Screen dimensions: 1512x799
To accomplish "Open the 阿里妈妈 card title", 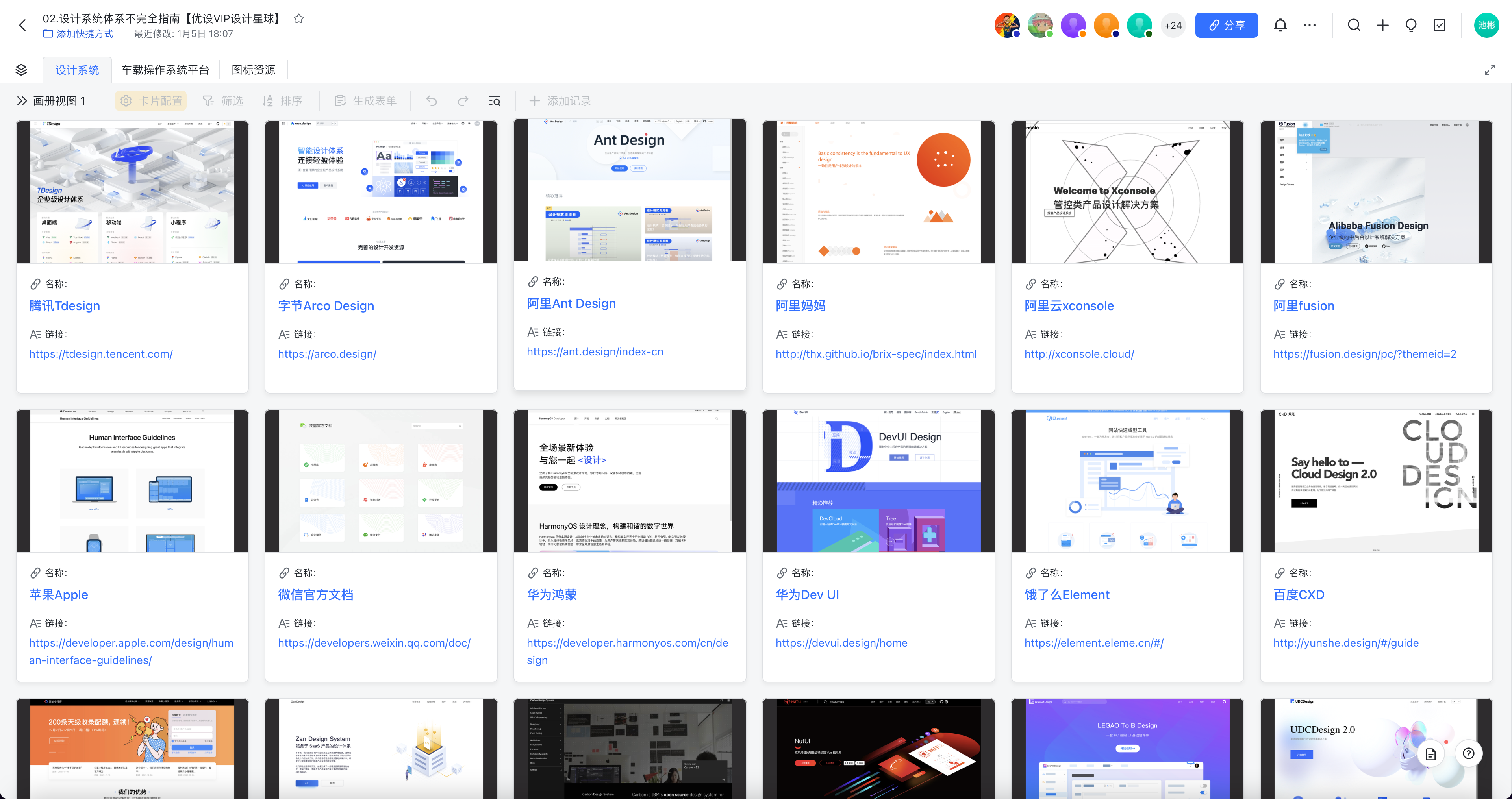I will pyautogui.click(x=800, y=306).
